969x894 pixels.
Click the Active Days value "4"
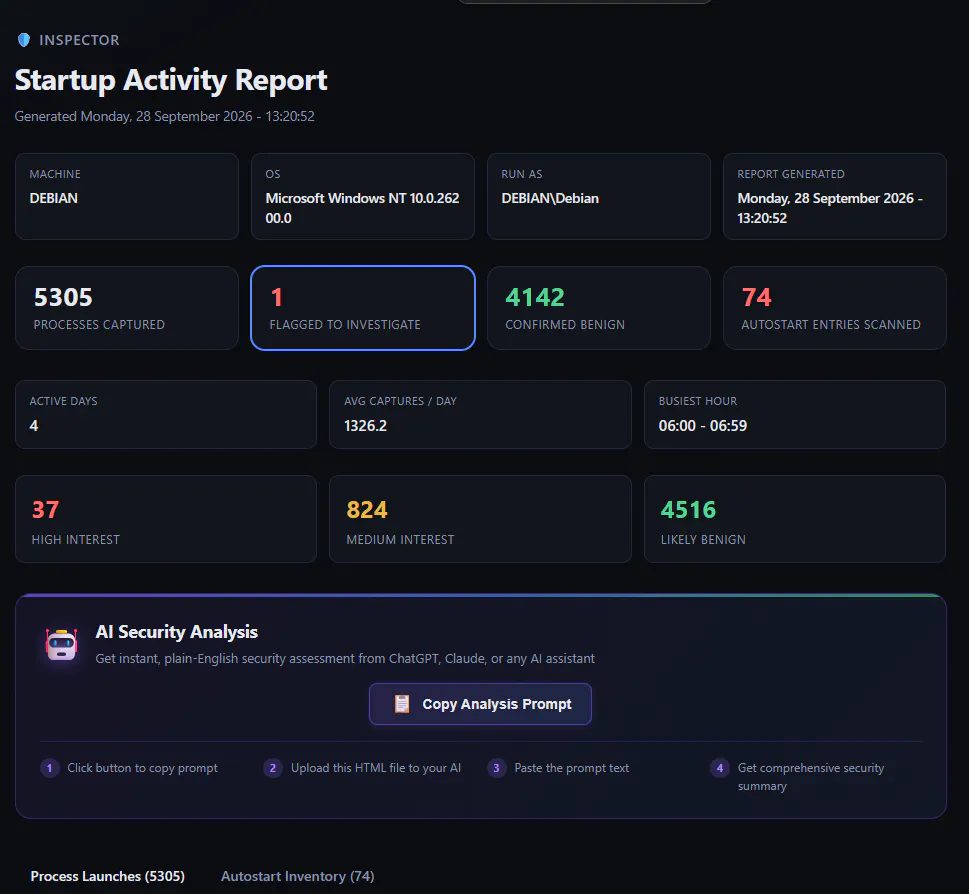(34, 426)
